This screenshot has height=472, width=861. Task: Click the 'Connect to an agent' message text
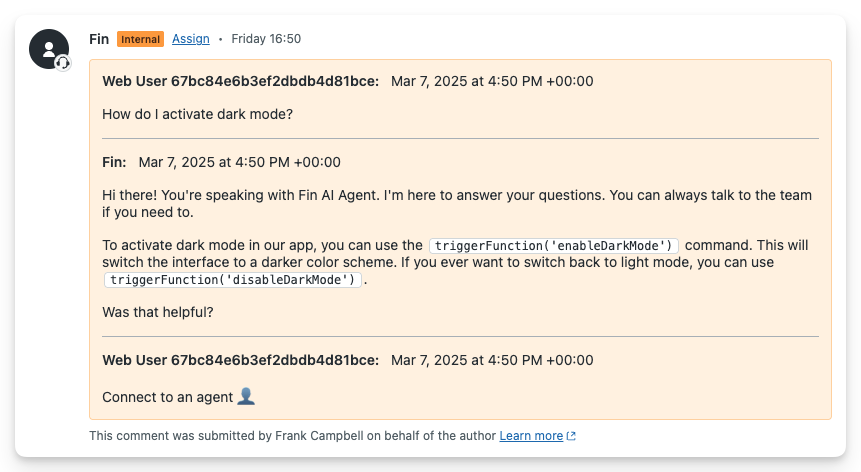click(x=167, y=397)
